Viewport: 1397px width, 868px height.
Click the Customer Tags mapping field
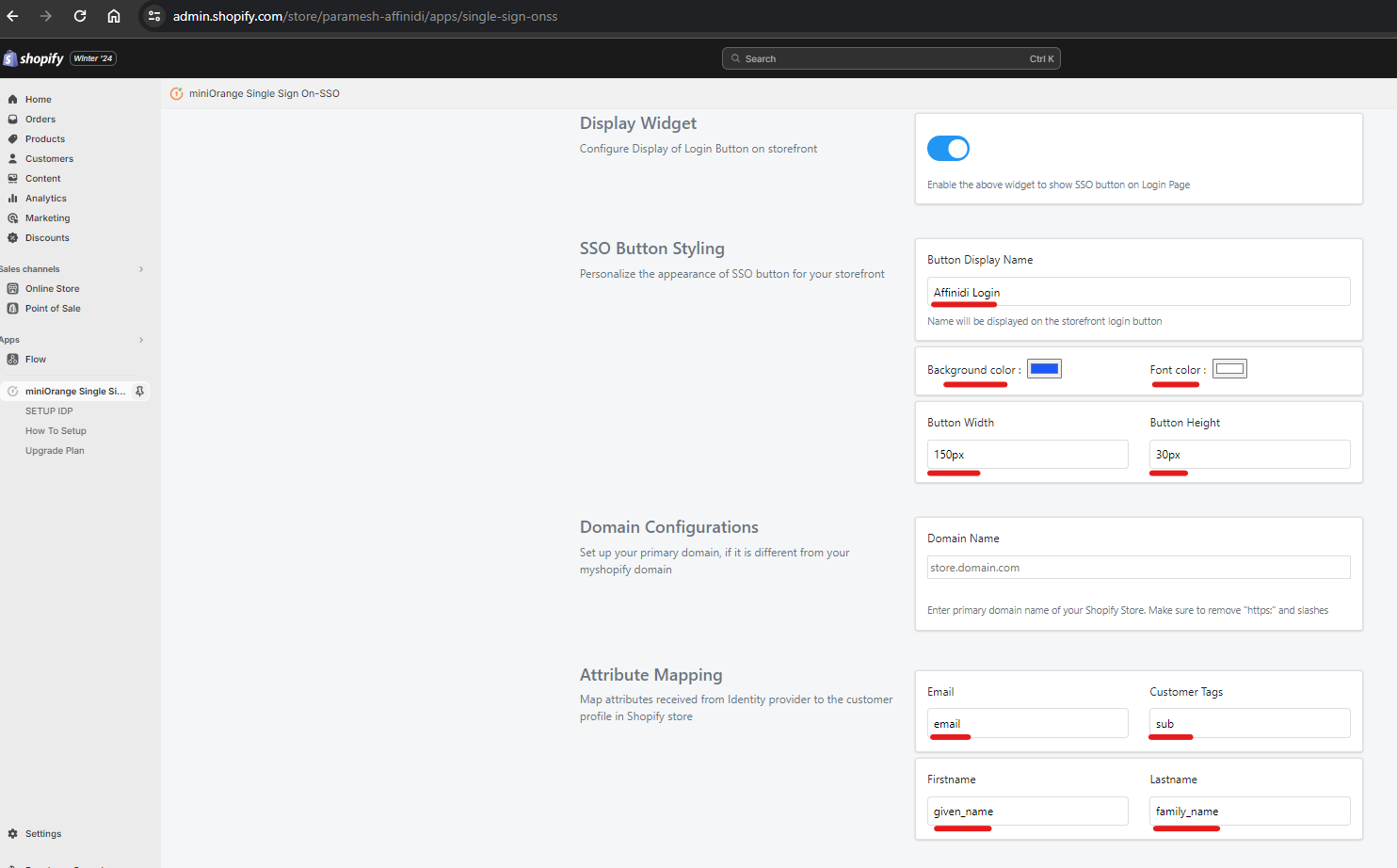1249,723
